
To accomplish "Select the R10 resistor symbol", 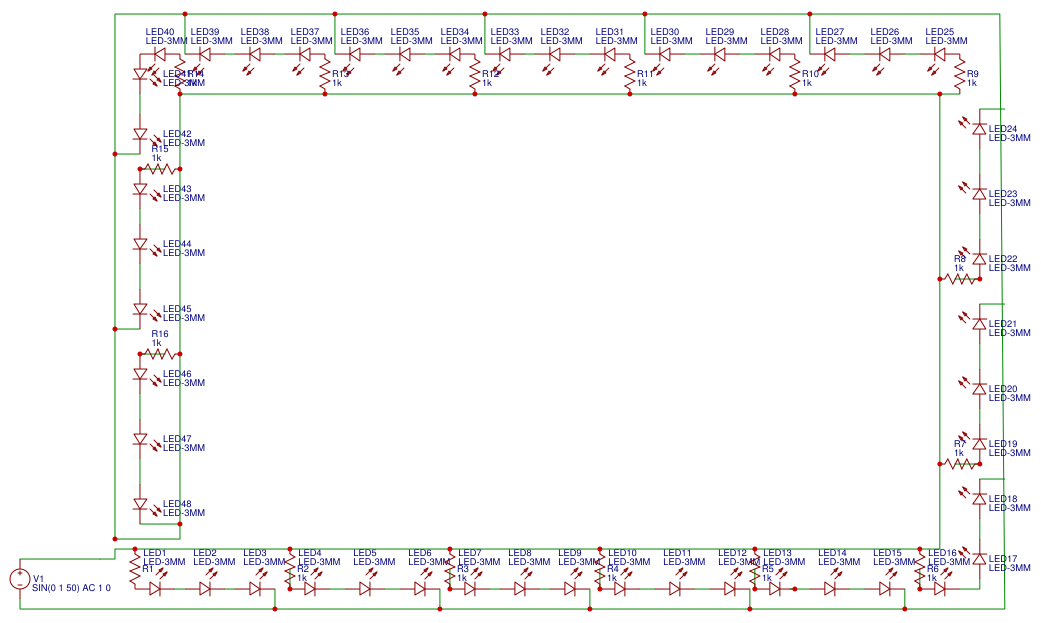I will pyautogui.click(x=795, y=74).
